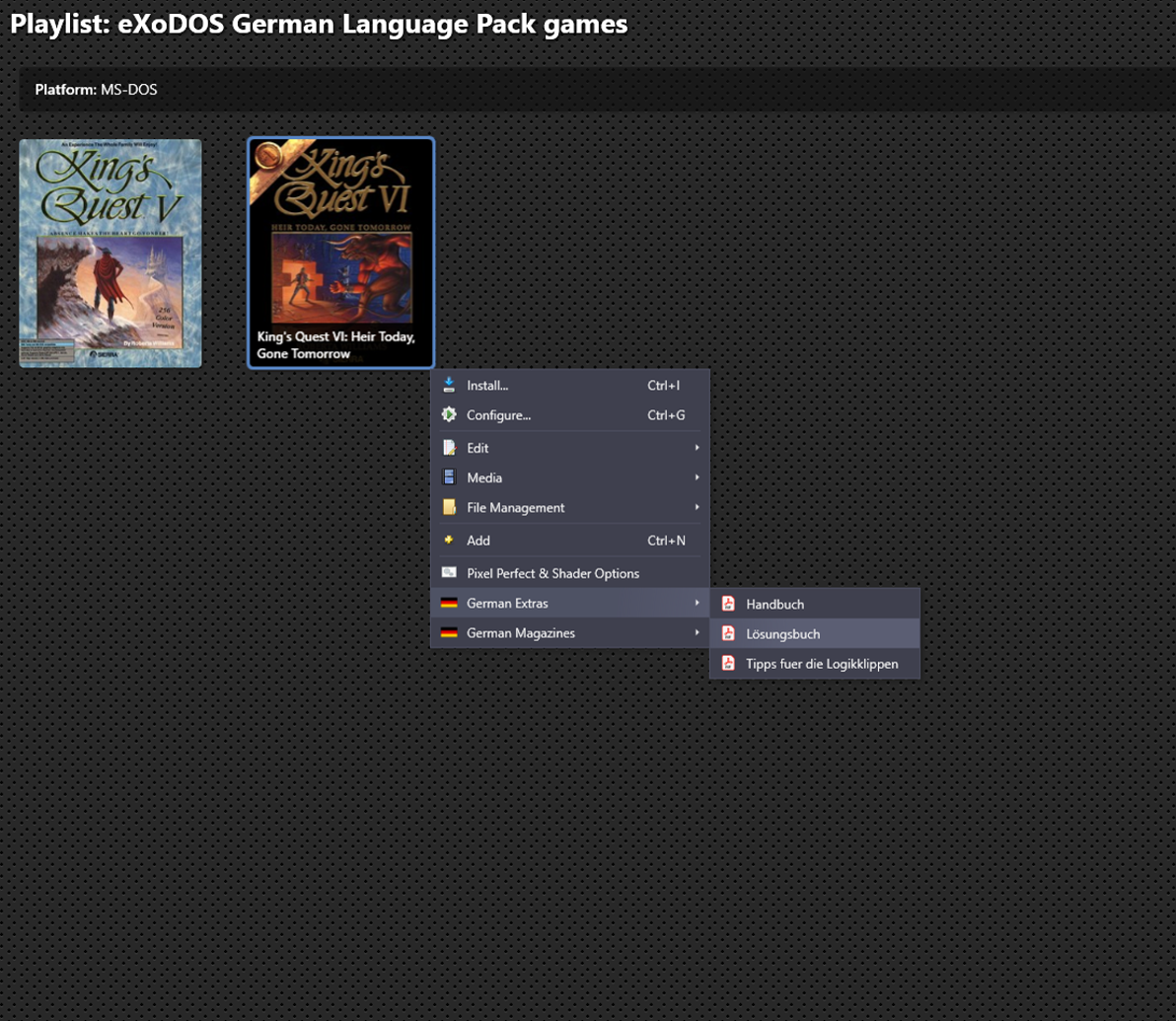
Task: Click the Install download icon
Action: [x=449, y=385]
